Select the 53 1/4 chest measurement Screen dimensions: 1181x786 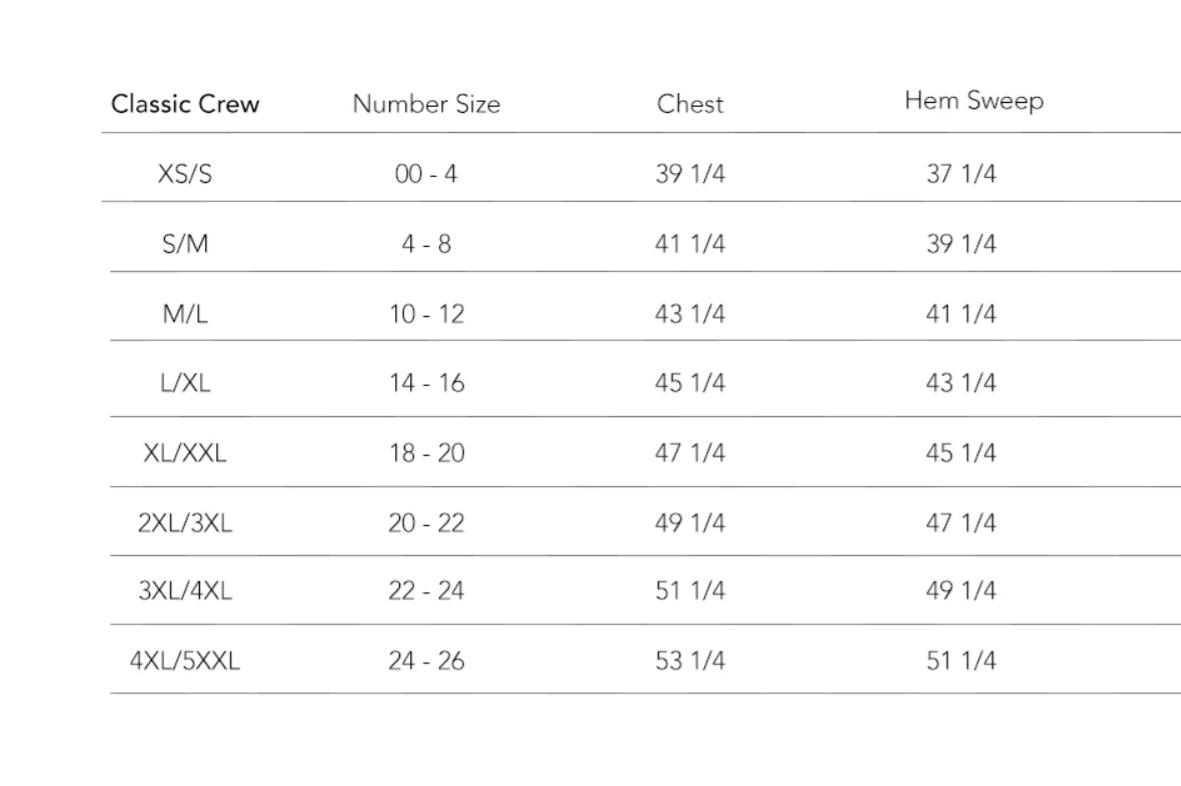pos(690,660)
